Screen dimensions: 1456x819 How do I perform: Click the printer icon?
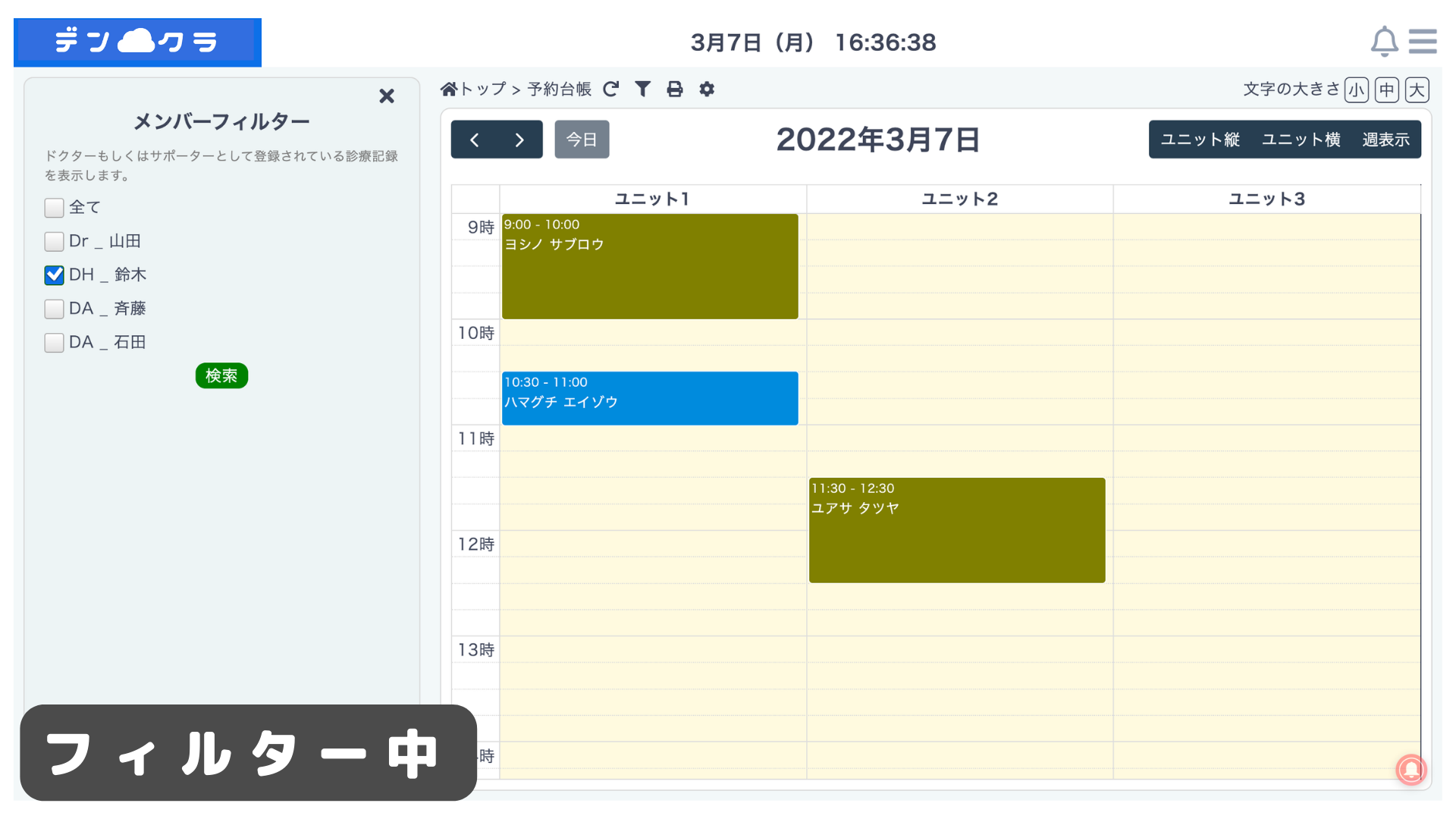(x=675, y=89)
